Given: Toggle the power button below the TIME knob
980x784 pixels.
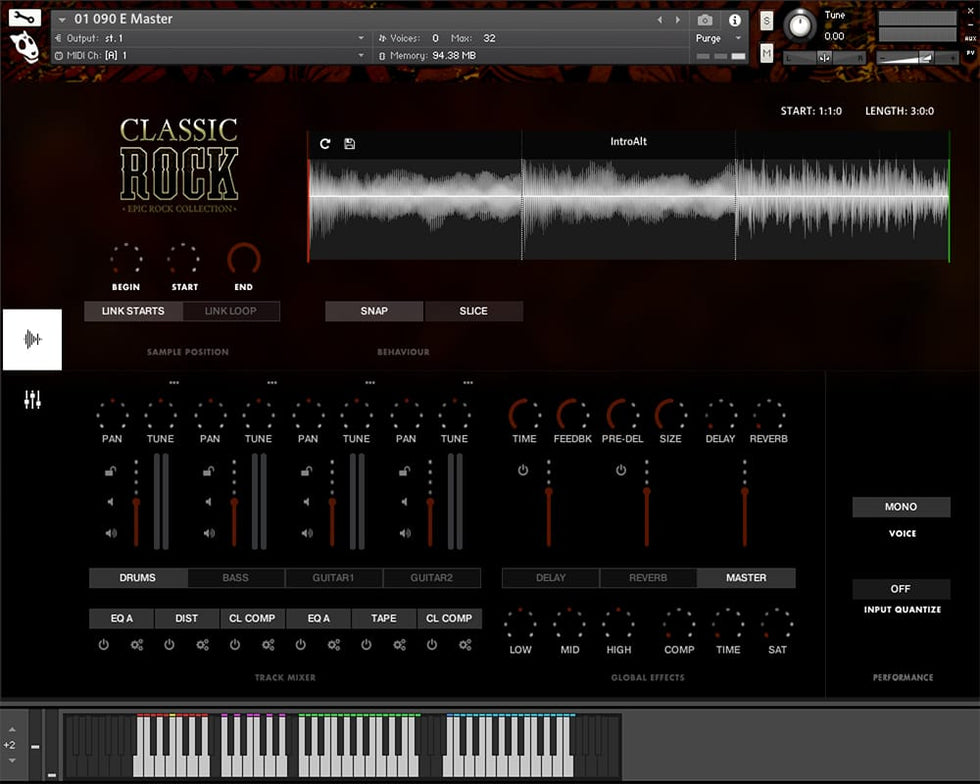Looking at the screenshot, I should tap(523, 470).
